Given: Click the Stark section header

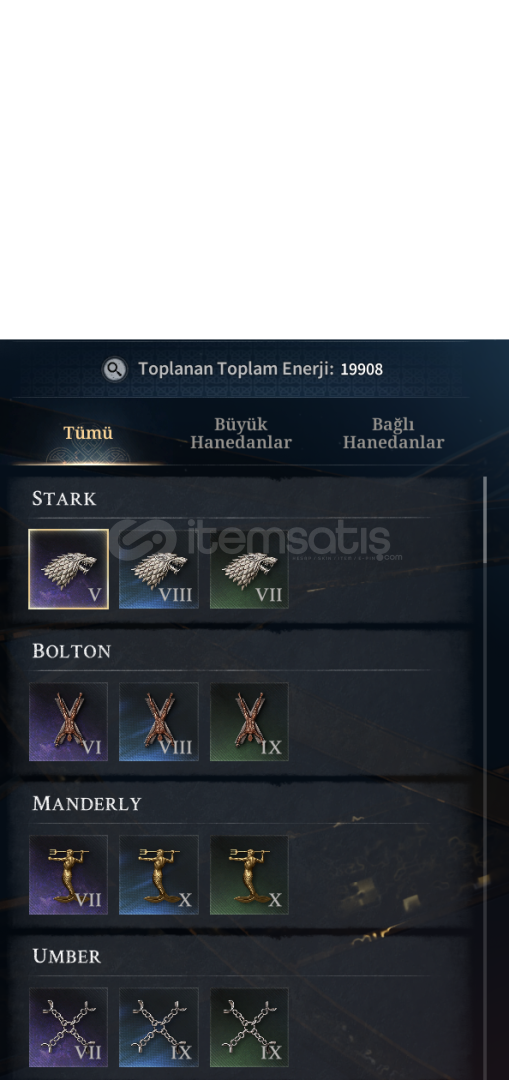Looking at the screenshot, I should pyautogui.click(x=64, y=499).
